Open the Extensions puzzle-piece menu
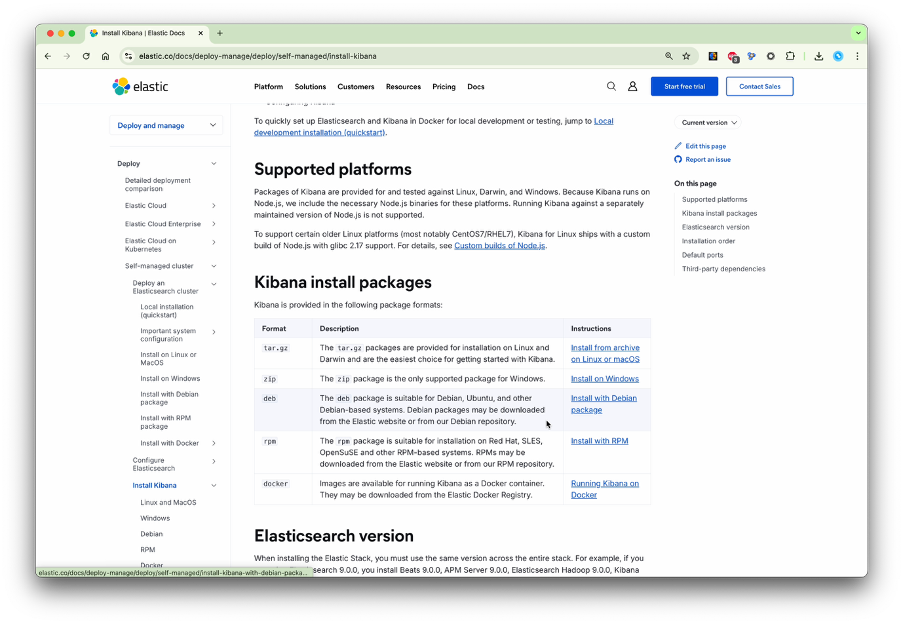 click(790, 57)
